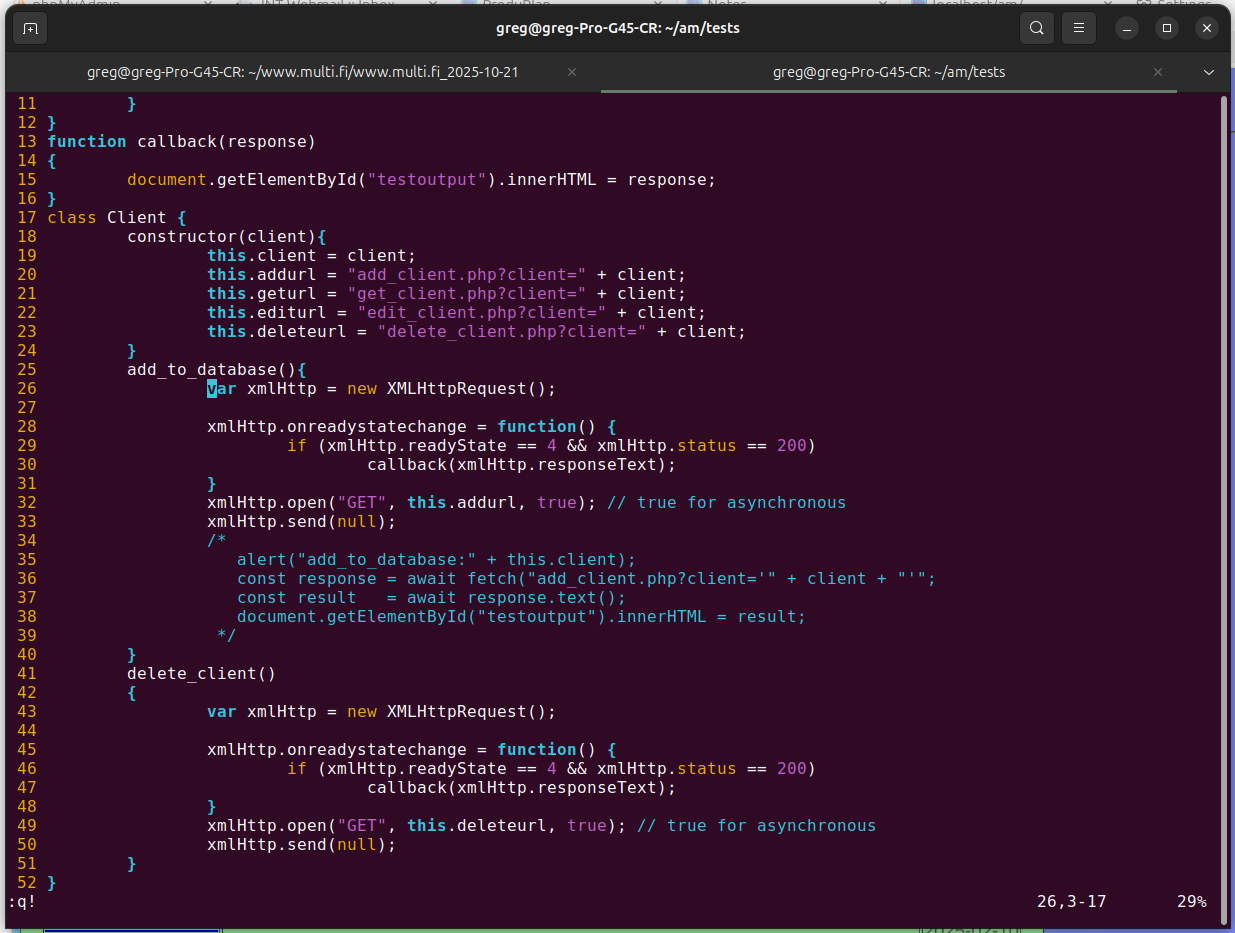Click "function callback(response)" on line 13

click(x=181, y=141)
